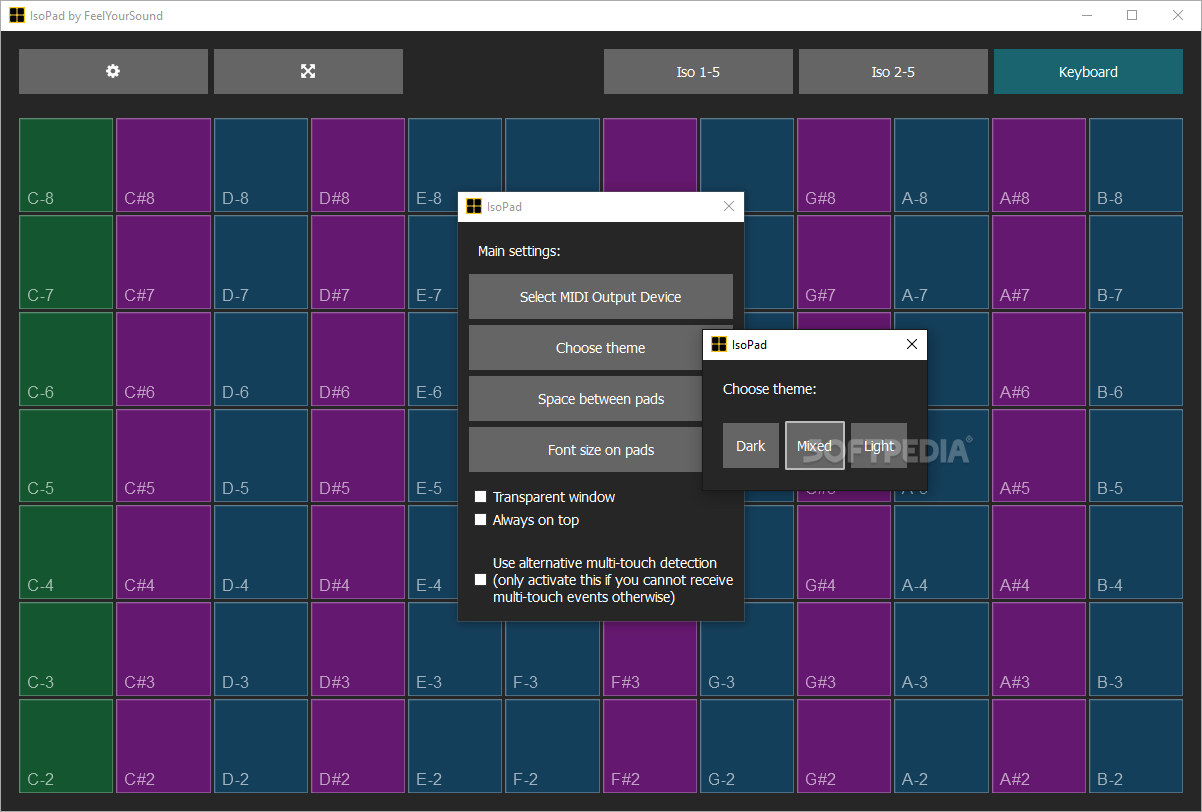Tap the A#3 pad

pyautogui.click(x=1038, y=650)
